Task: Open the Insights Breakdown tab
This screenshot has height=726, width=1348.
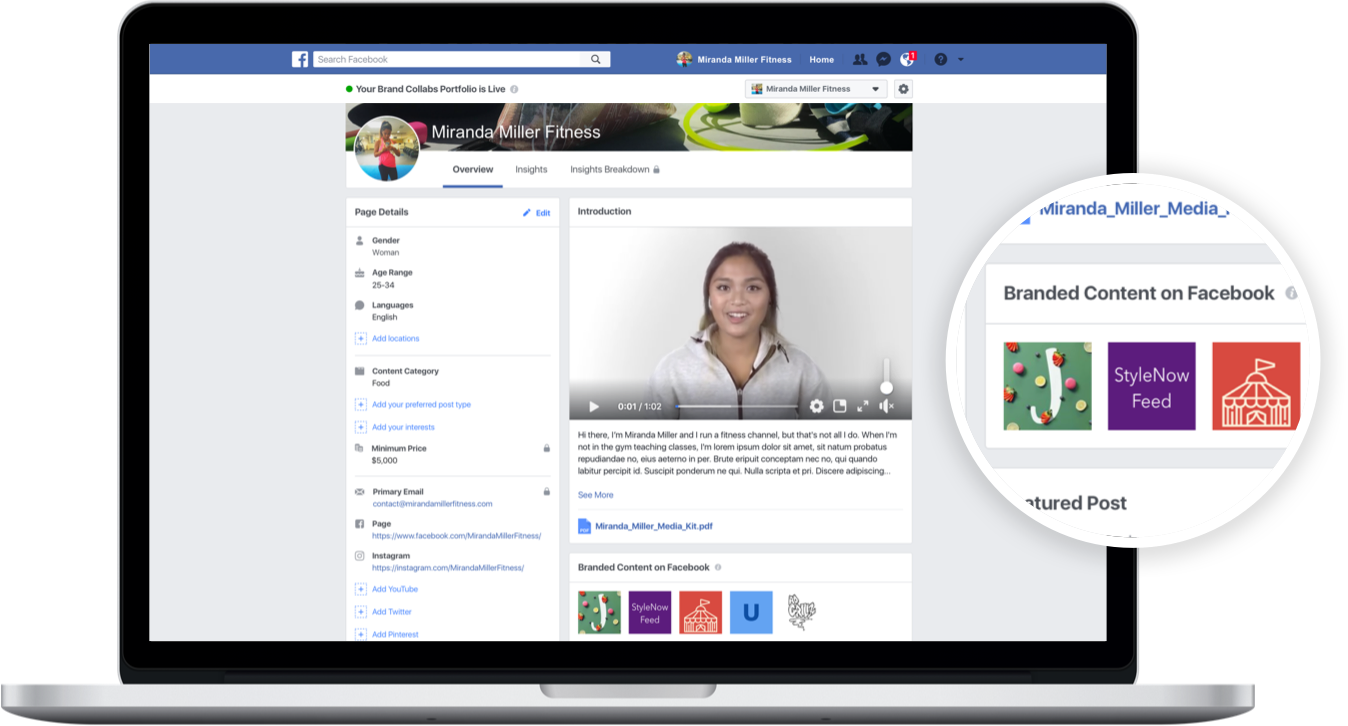Action: pos(615,170)
